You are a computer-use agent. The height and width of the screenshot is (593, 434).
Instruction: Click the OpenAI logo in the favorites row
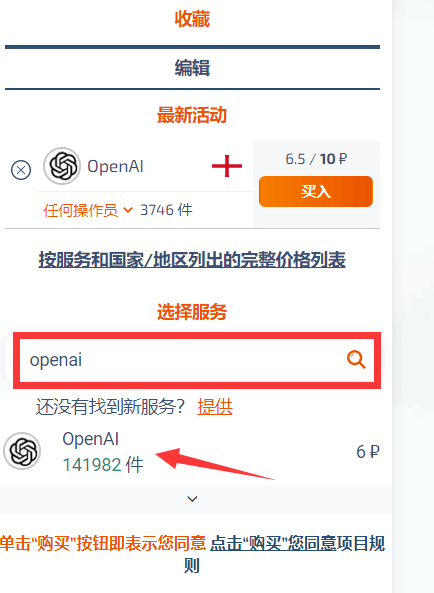(62, 166)
